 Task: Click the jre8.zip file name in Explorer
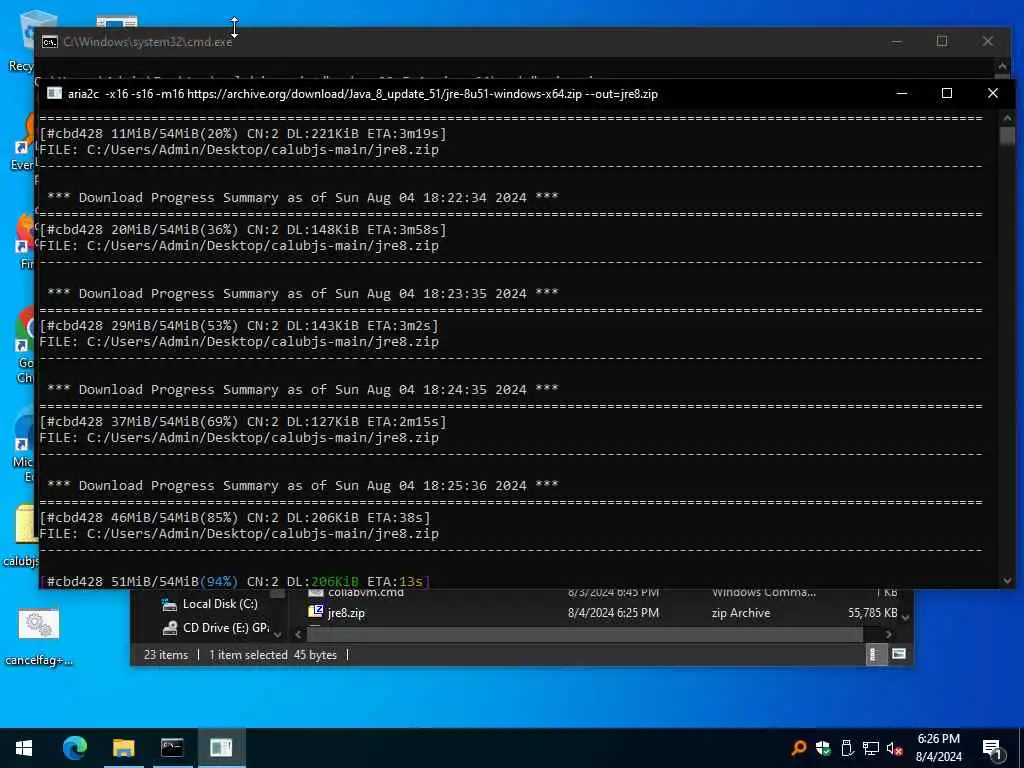tap(346, 613)
